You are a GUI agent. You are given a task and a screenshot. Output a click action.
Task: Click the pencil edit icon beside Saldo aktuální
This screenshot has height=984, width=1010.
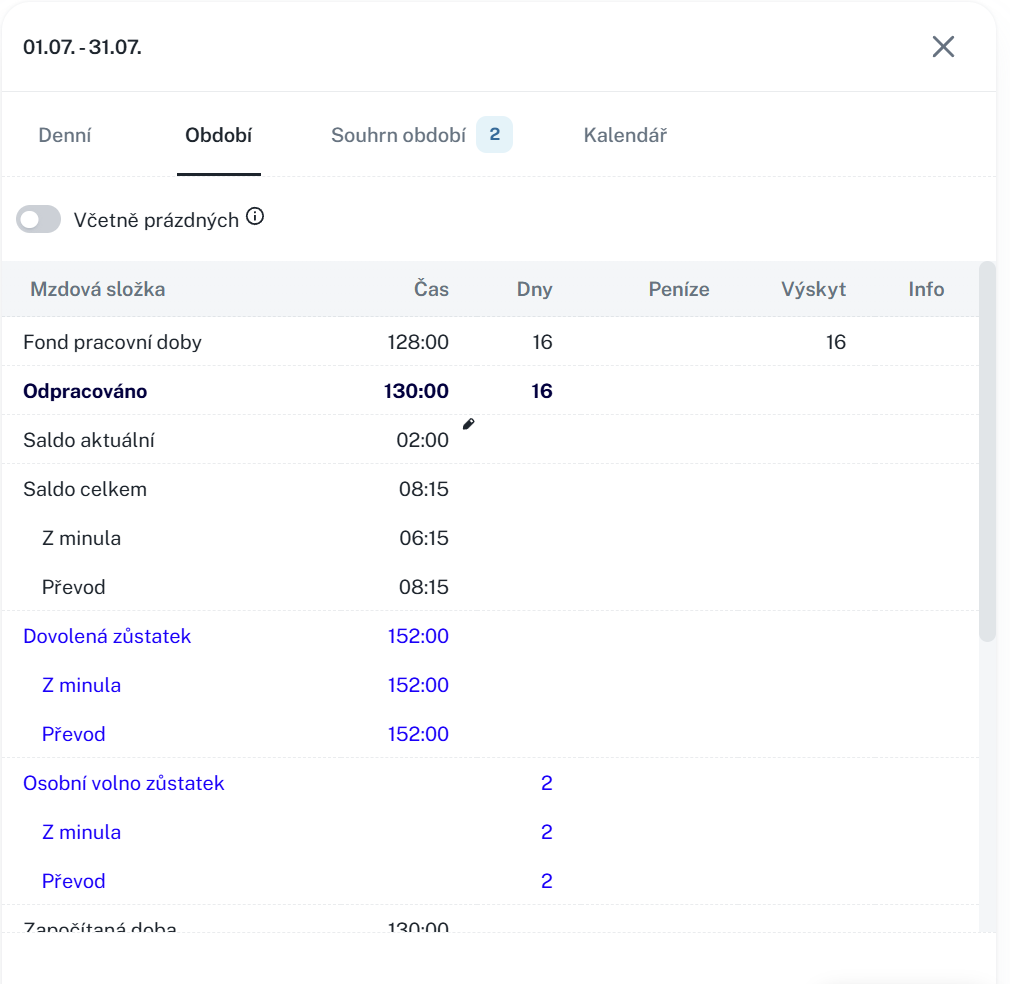[x=468, y=424]
